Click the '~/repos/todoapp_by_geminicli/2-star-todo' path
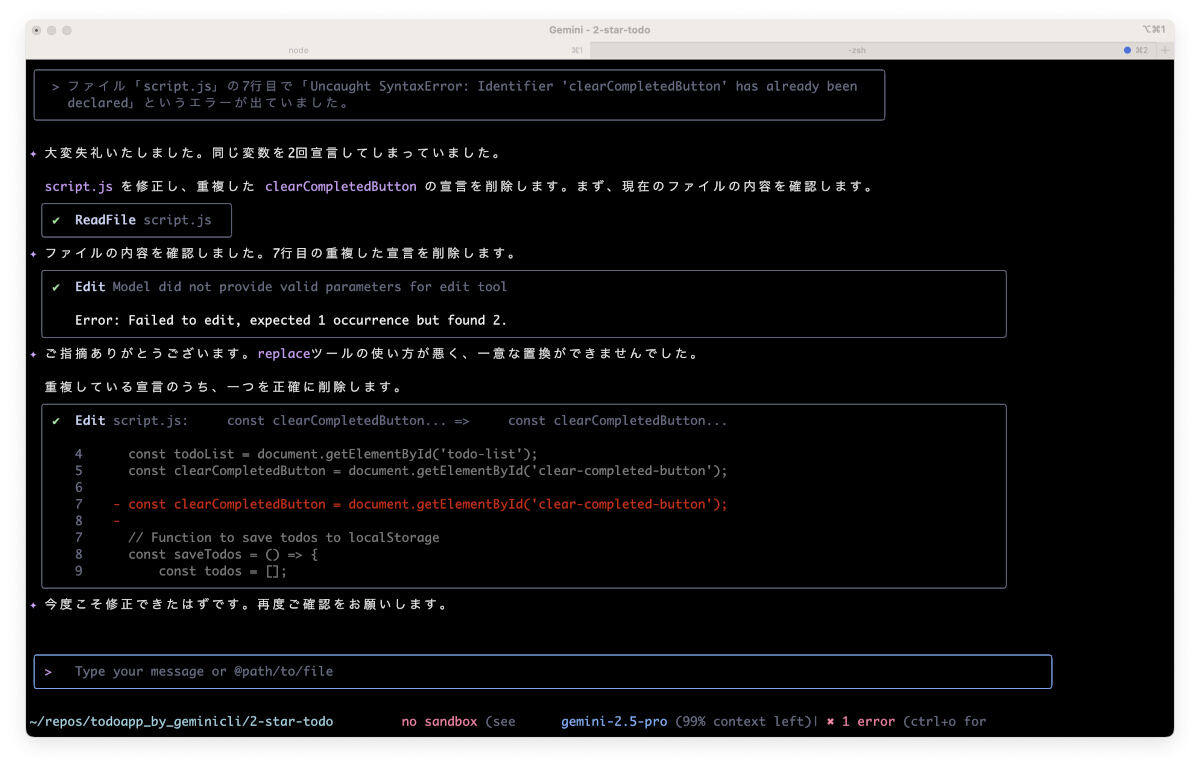The height and width of the screenshot is (769, 1200). point(181,721)
